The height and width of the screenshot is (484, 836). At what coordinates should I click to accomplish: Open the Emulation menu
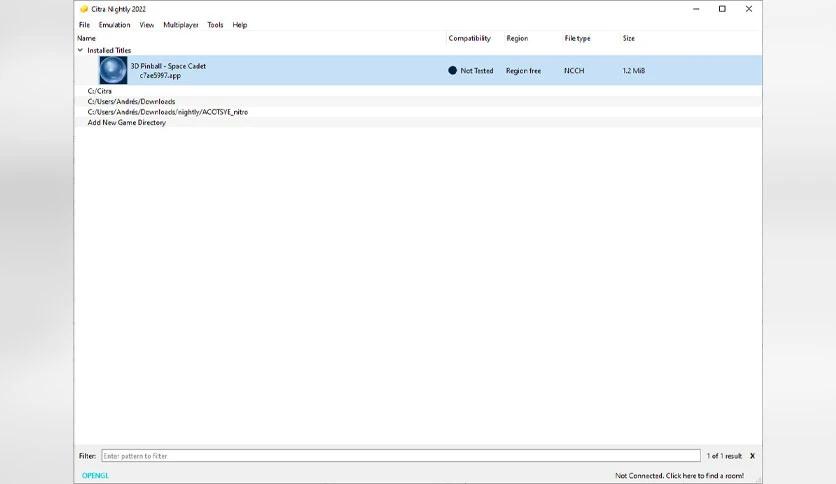pos(114,25)
